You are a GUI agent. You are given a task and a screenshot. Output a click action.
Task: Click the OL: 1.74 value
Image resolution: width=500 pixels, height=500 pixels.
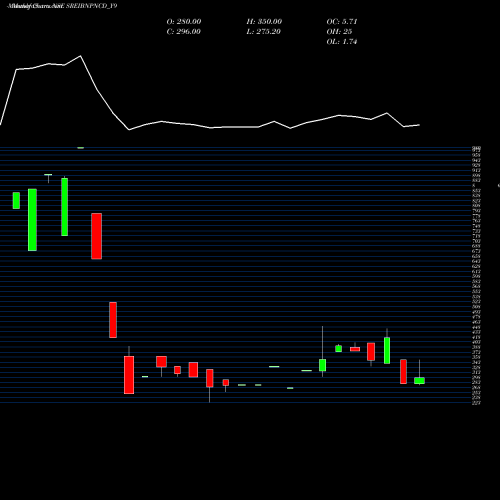pos(342,42)
